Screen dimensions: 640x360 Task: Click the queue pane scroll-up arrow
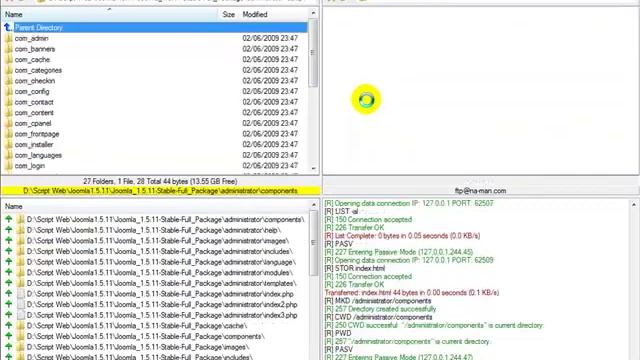(313, 205)
